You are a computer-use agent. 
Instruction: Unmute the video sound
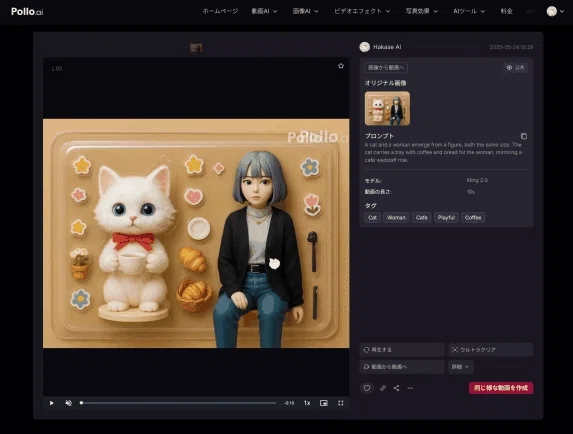[68, 403]
